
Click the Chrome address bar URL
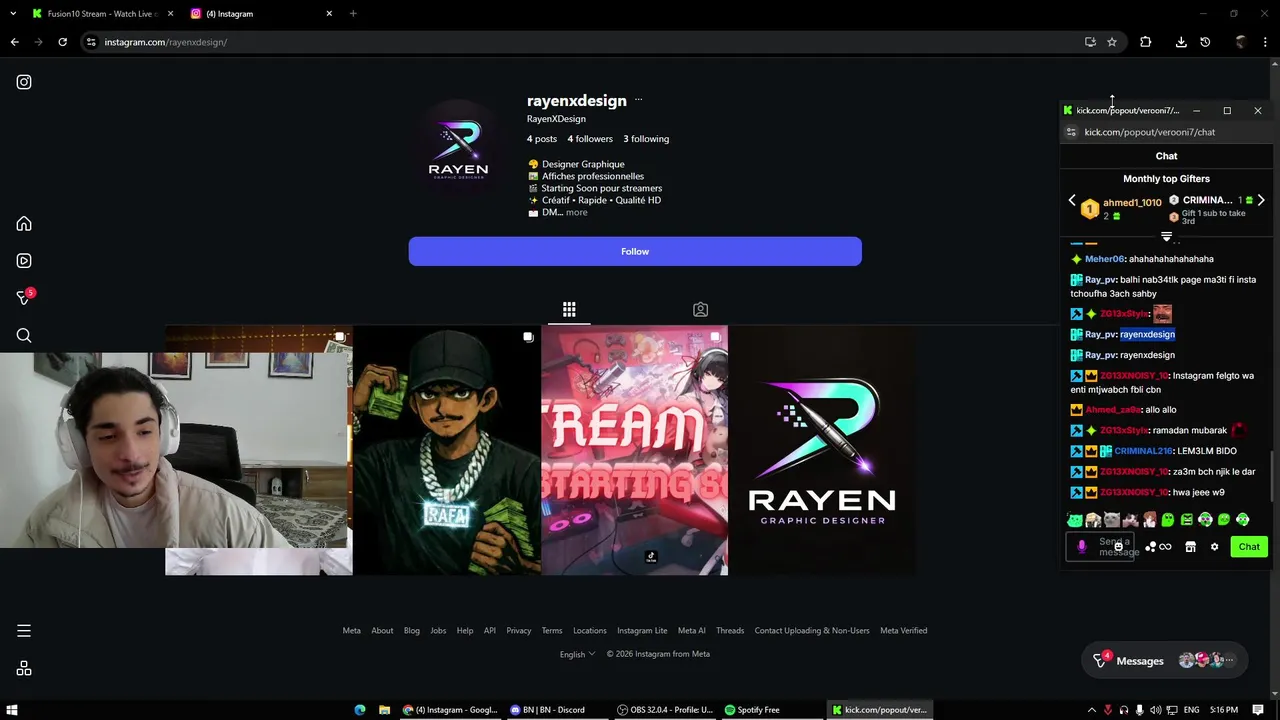pos(166,42)
